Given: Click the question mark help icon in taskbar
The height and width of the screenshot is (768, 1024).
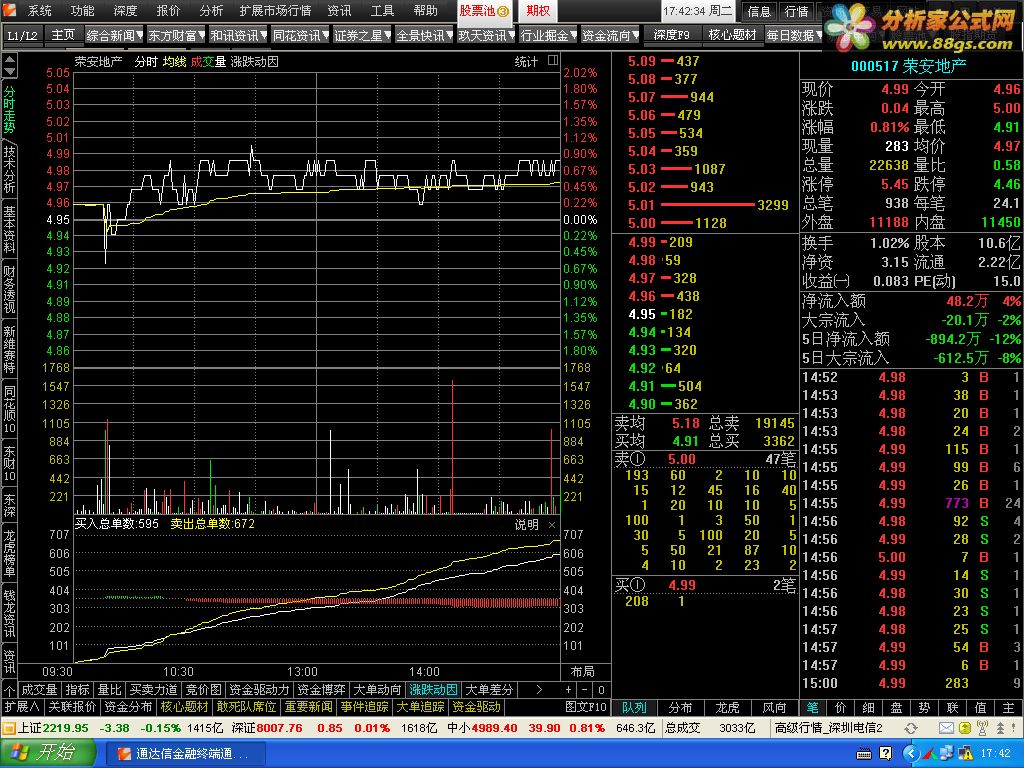Looking at the screenshot, I should (x=884, y=754).
